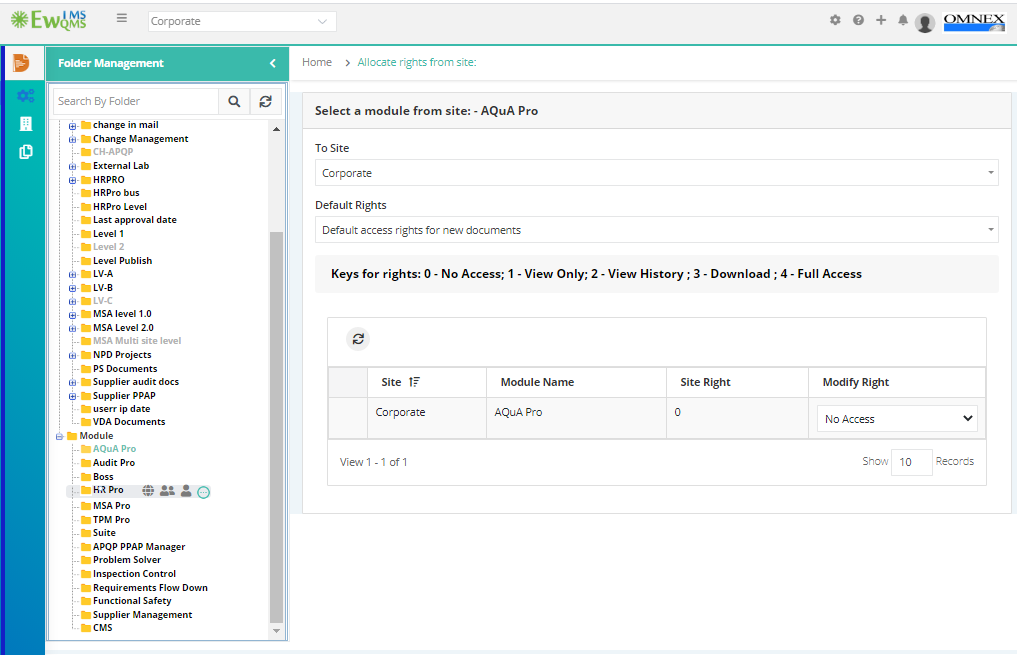Open the documents module in the sidebar
1017x655 pixels.
[x=21, y=63]
